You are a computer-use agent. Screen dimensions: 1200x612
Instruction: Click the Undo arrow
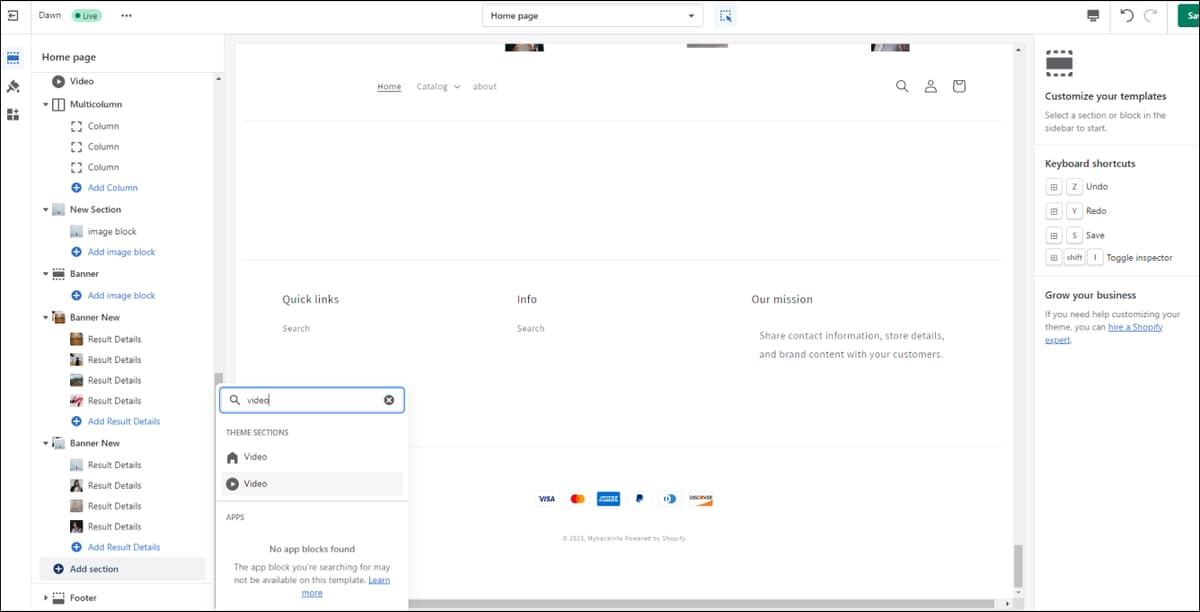pyautogui.click(x=1127, y=15)
